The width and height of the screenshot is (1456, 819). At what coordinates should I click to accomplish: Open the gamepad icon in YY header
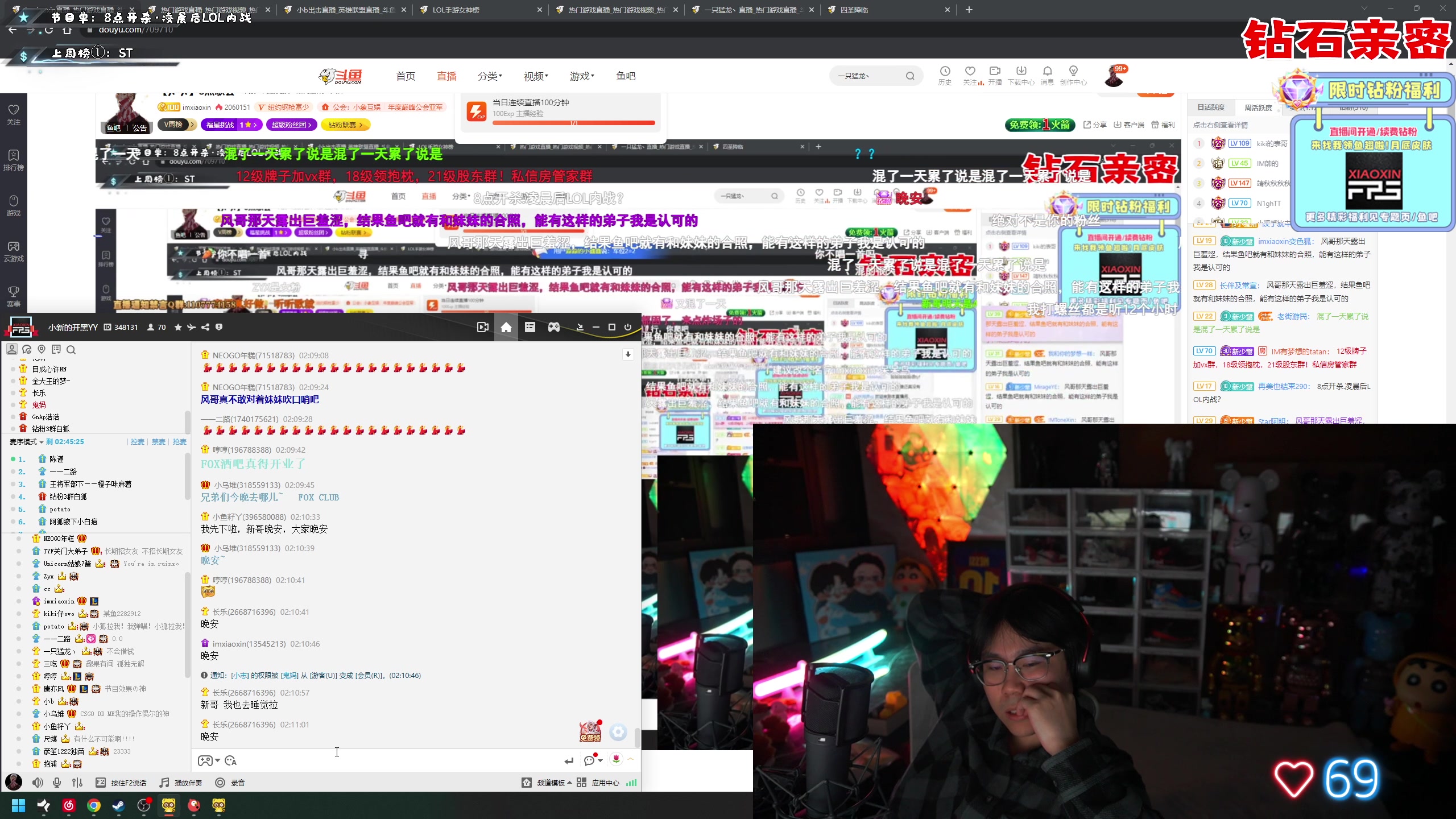(553, 327)
